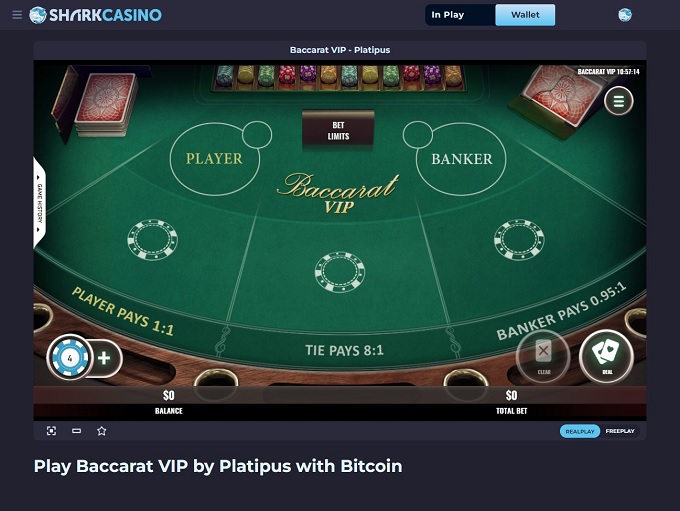680x511 pixels.
Task: Clear bets with the X button
Action: click(543, 357)
